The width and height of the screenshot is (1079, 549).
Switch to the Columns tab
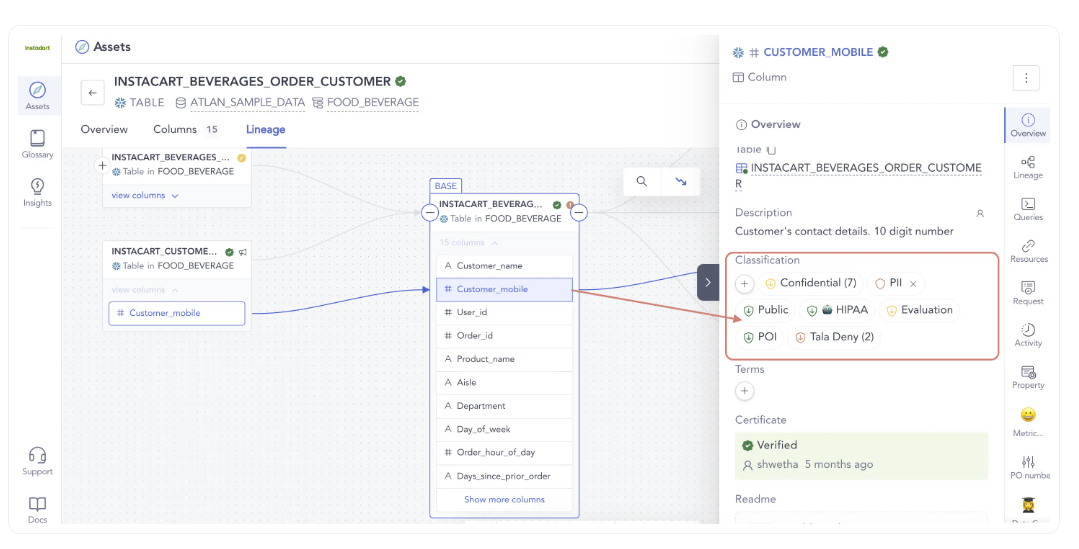click(175, 130)
